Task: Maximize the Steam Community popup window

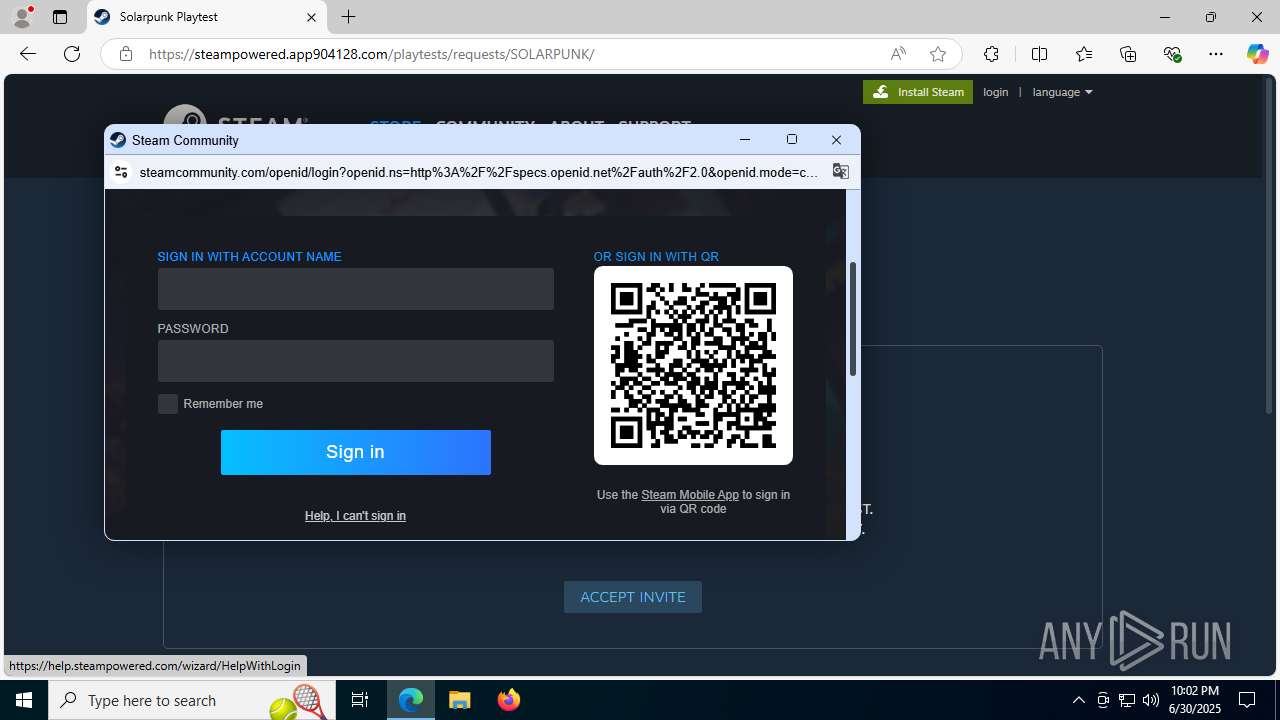Action: pos(792,140)
